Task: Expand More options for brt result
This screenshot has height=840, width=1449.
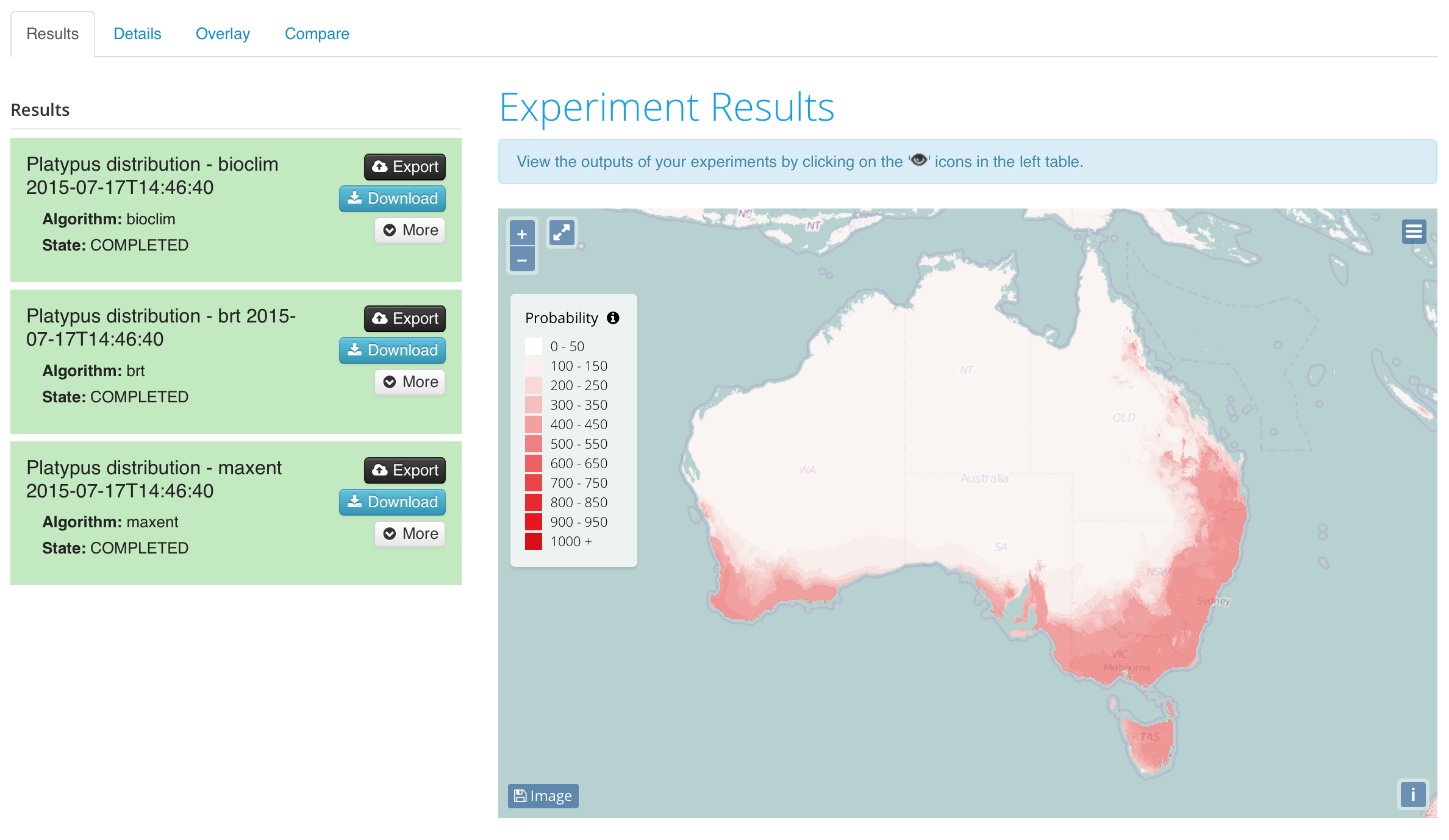Action: click(410, 382)
